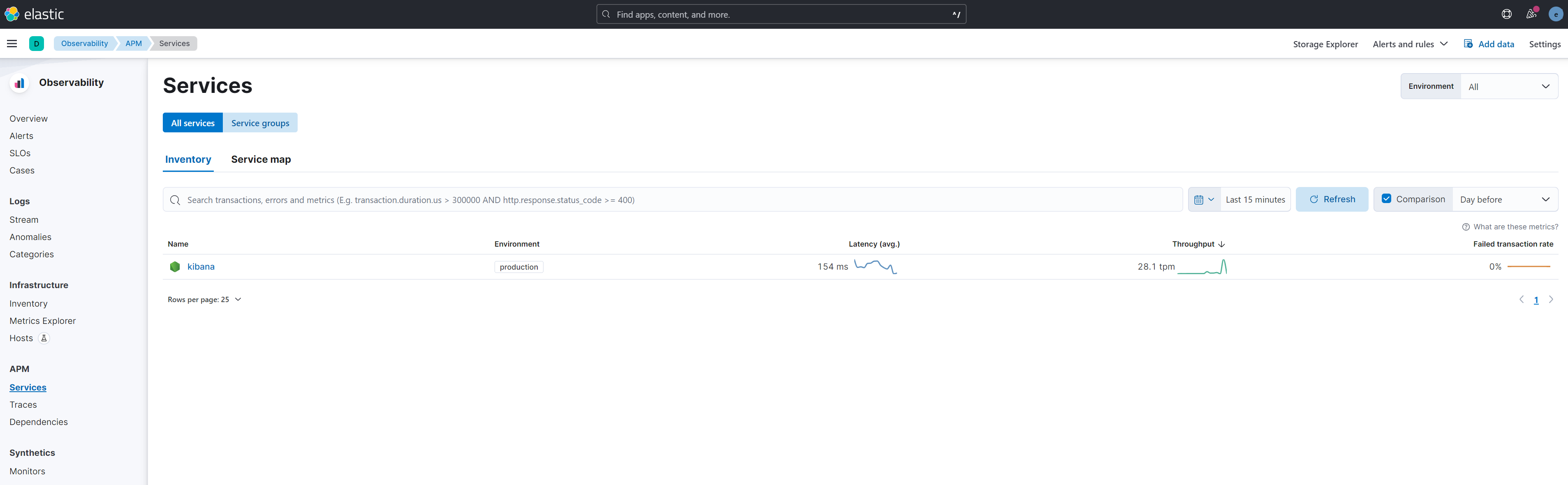Image resolution: width=1568 pixels, height=485 pixels.
Task: Click the Elastic logo icon
Action: click(12, 14)
